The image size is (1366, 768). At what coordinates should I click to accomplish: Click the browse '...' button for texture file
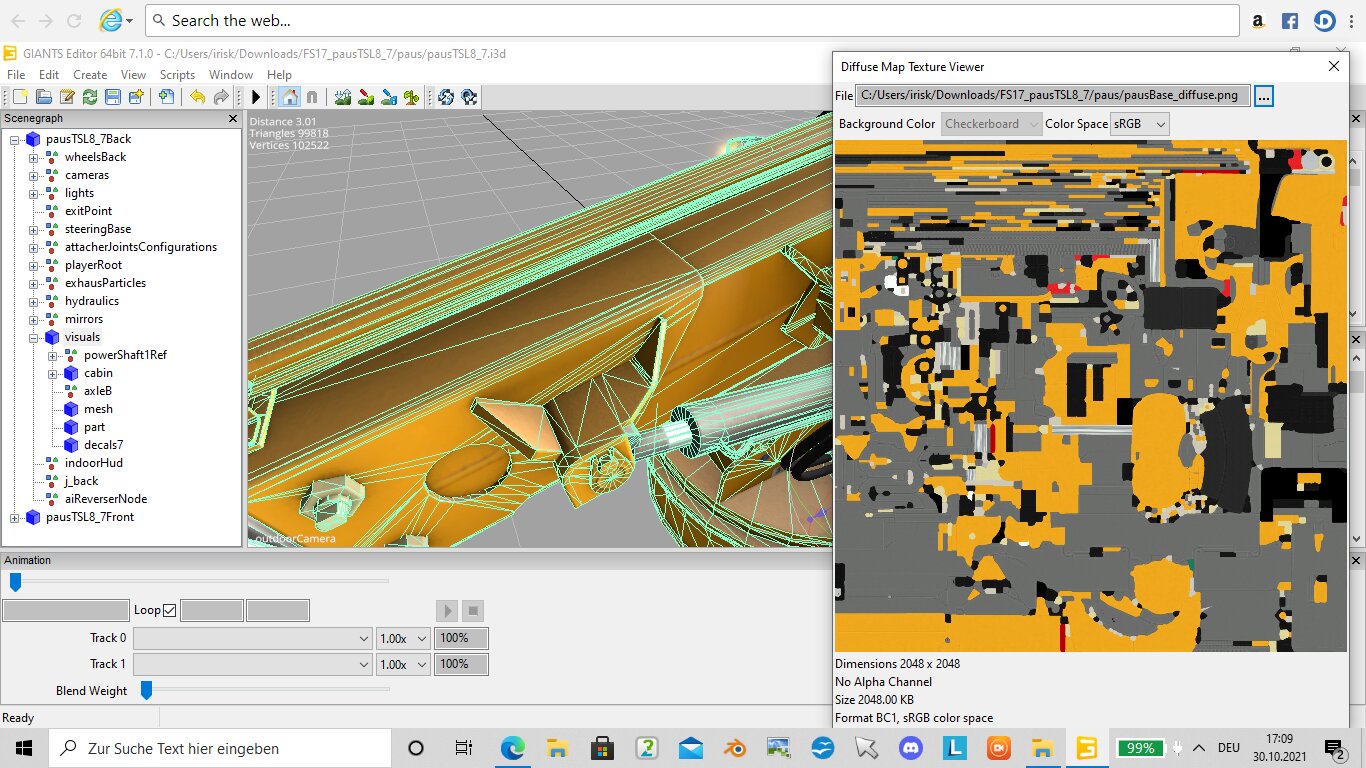point(1264,96)
